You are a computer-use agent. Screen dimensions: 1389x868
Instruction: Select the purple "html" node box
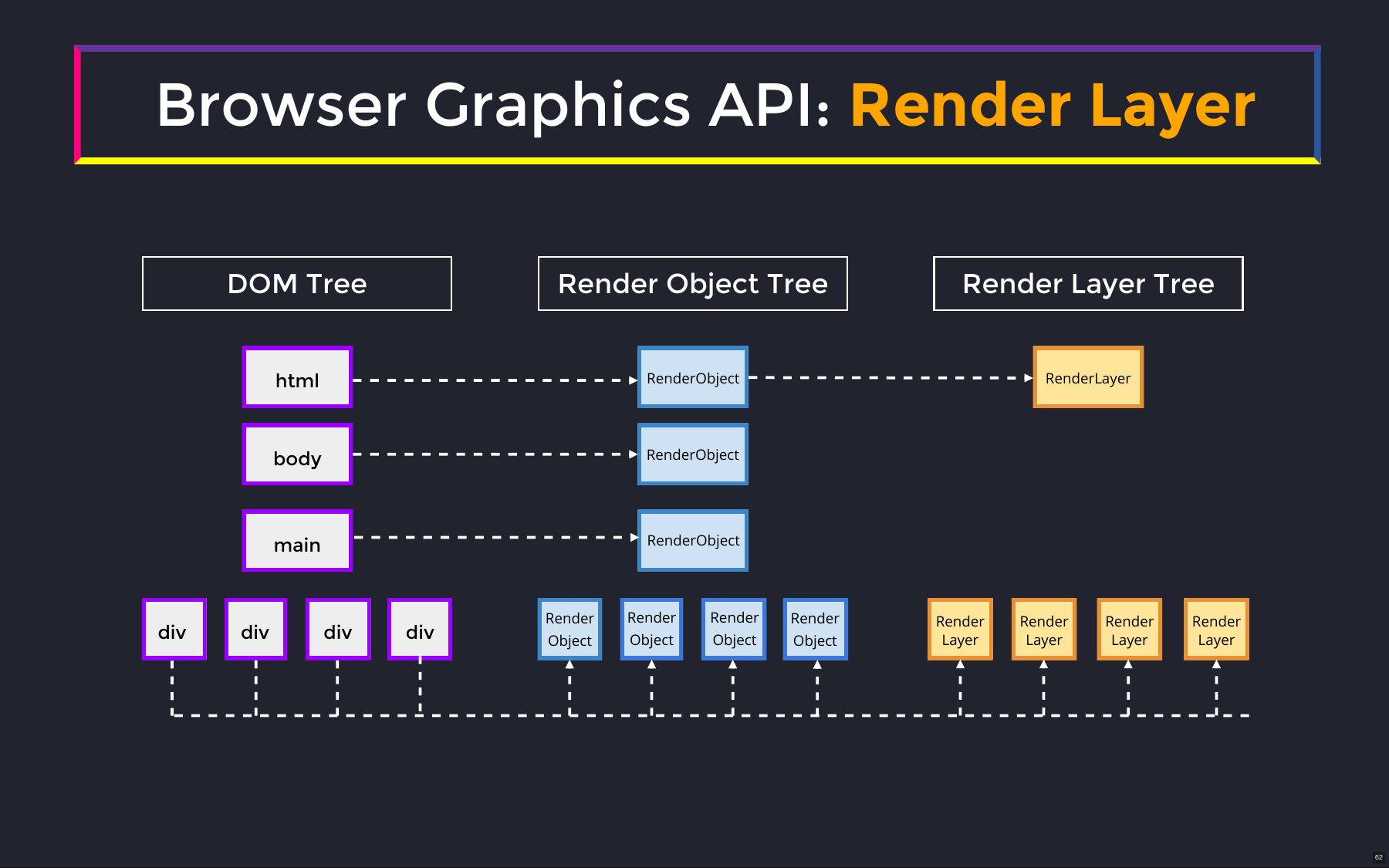pyautogui.click(x=297, y=377)
